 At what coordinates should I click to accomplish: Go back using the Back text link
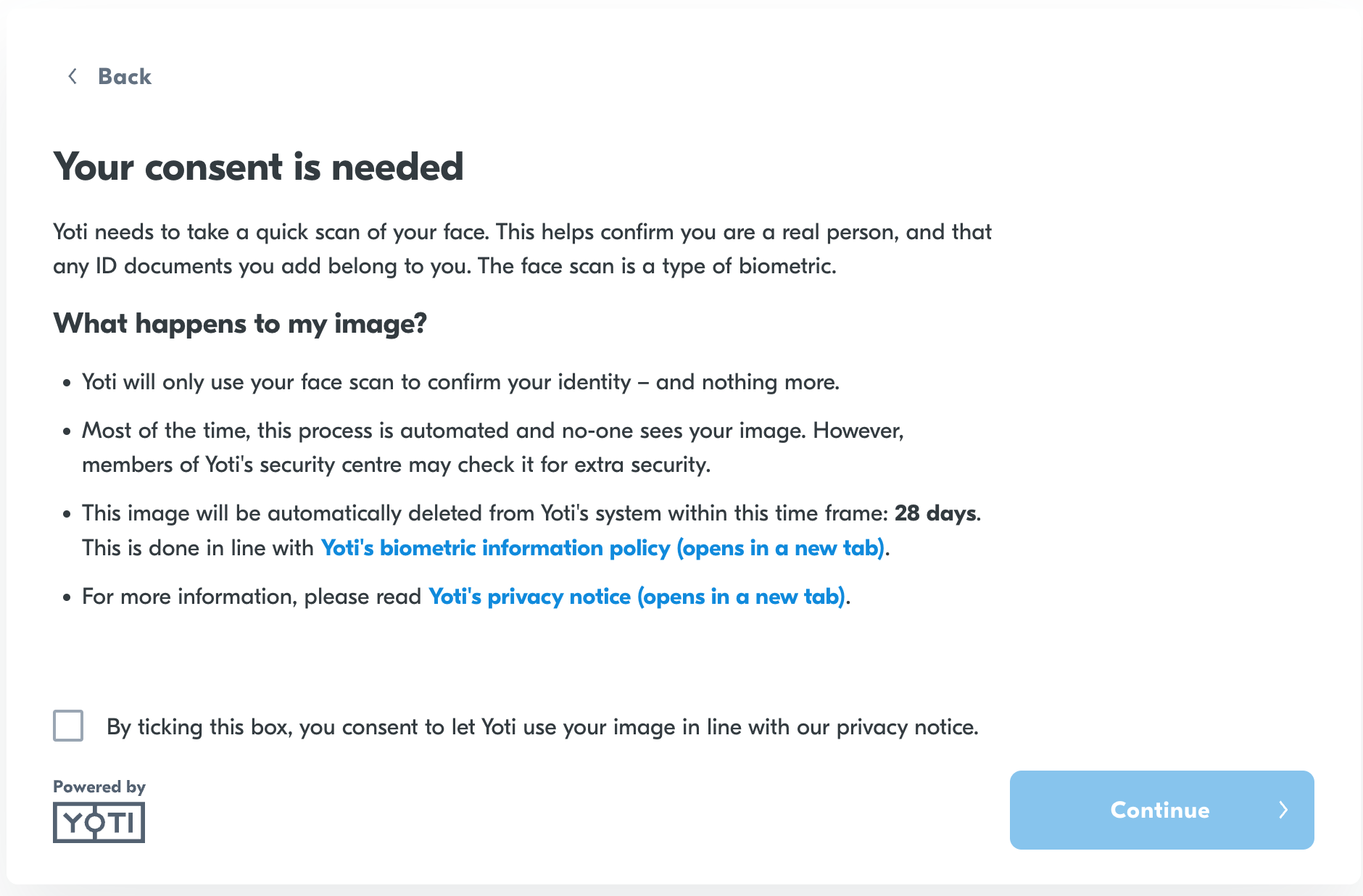pyautogui.click(x=125, y=76)
